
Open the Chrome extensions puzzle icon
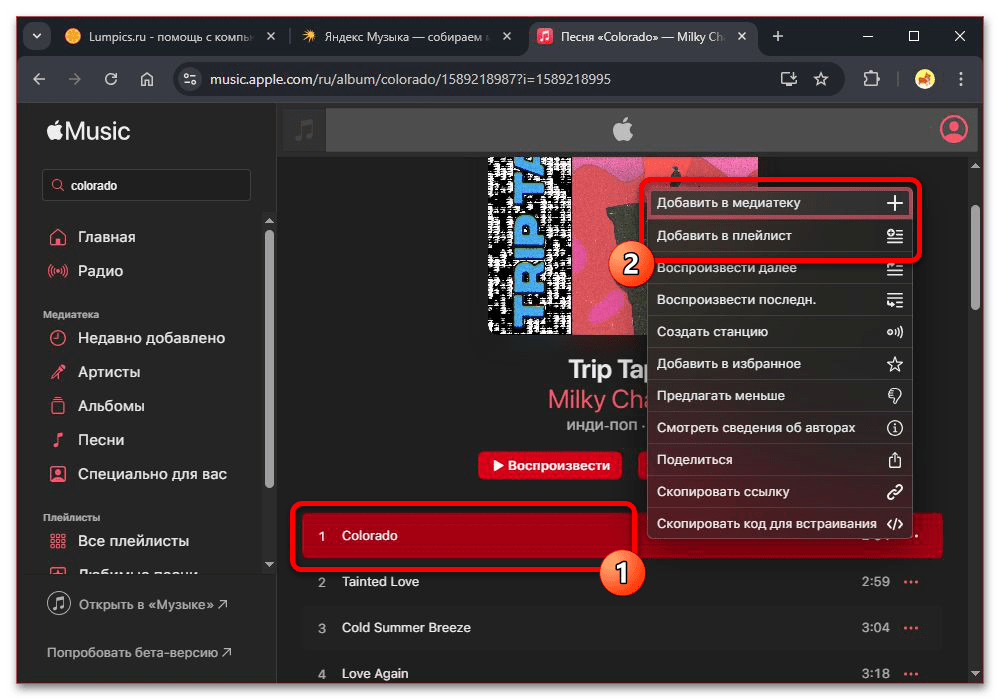tap(871, 78)
